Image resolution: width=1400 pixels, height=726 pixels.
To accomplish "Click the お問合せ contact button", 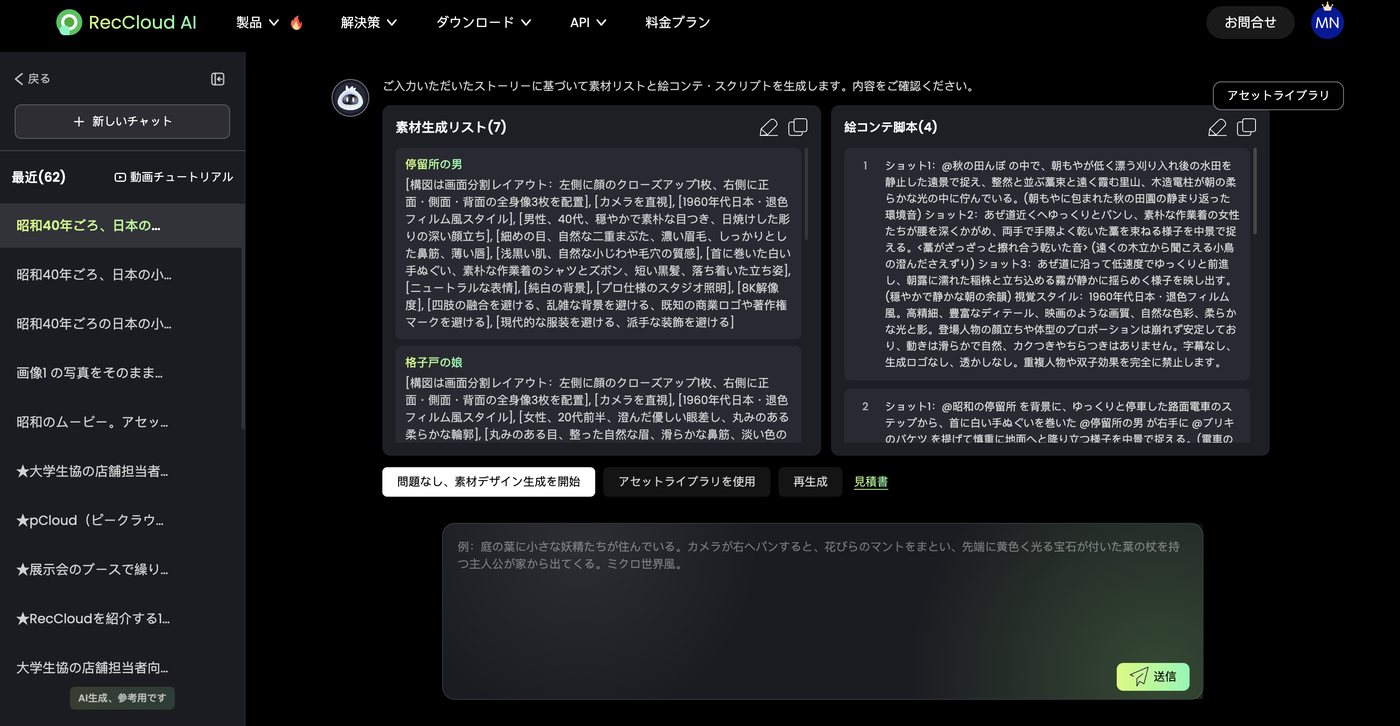I will coord(1251,22).
